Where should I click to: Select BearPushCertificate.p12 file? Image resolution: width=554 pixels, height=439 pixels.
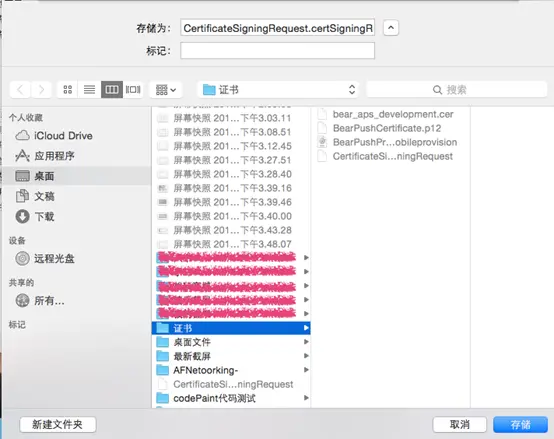[391, 128]
